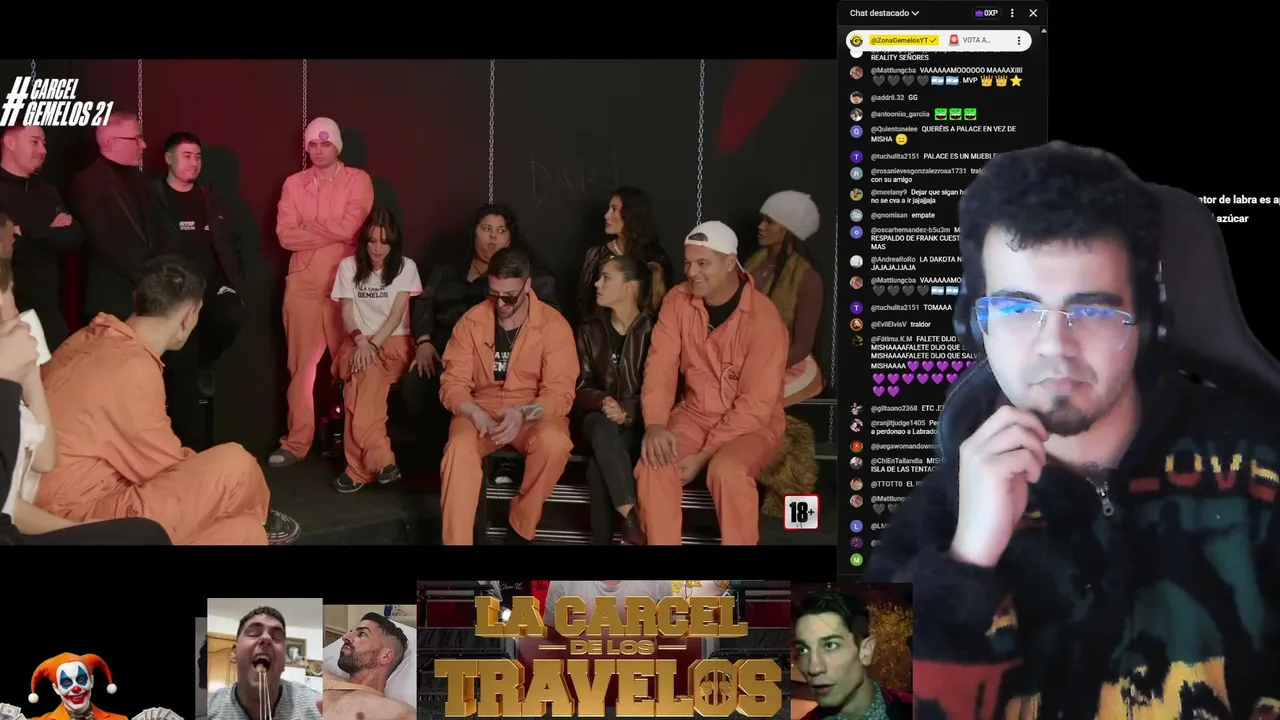This screenshot has height=720, width=1280.
Task: Click avatar of @oscarhernandez-b5u3m
Action: 856,232
